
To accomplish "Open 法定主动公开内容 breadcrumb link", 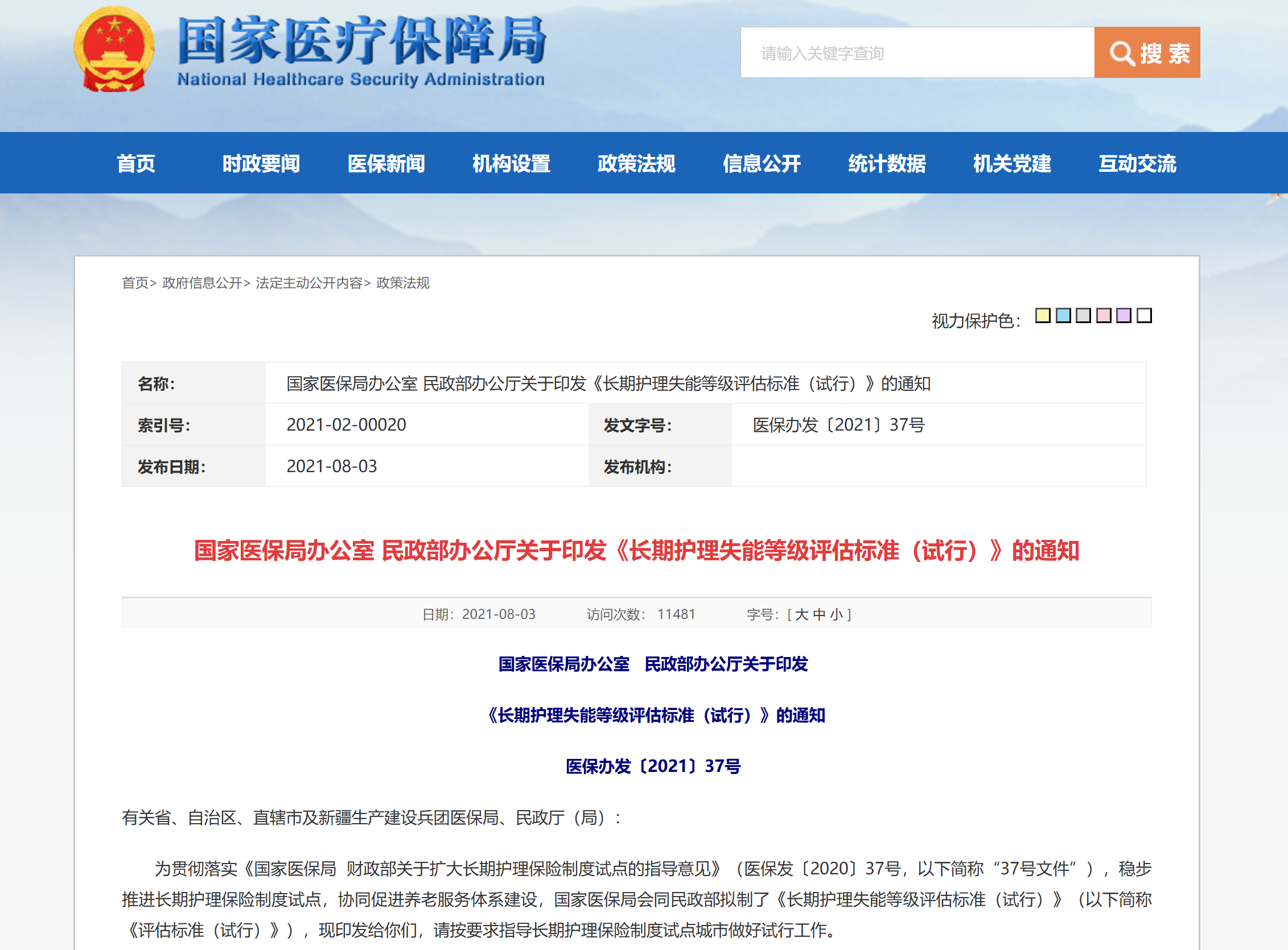I will (309, 283).
